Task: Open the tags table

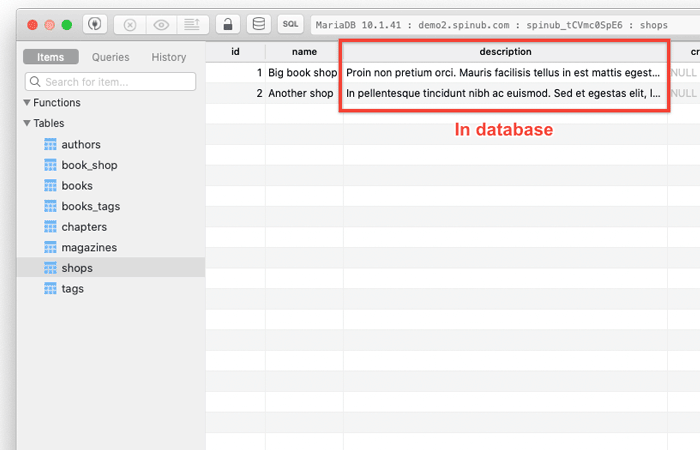Action: (72, 289)
